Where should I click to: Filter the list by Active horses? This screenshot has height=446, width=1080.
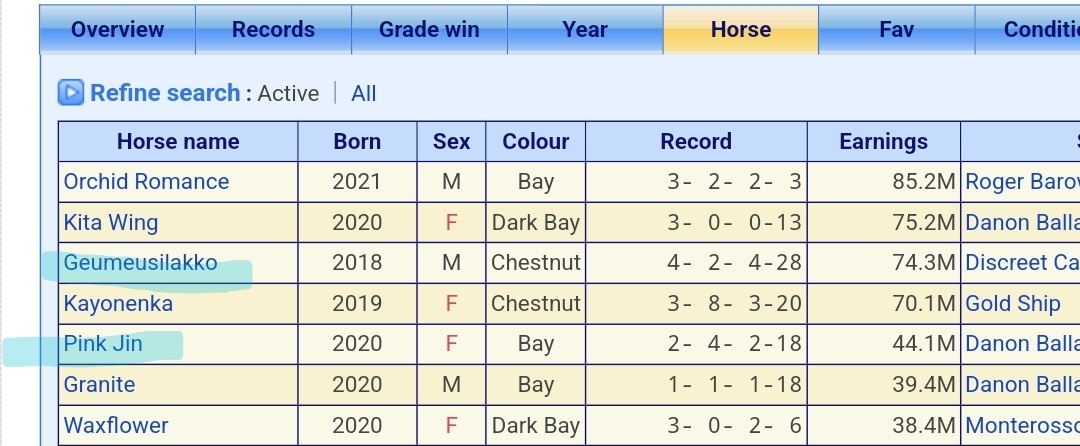point(289,94)
